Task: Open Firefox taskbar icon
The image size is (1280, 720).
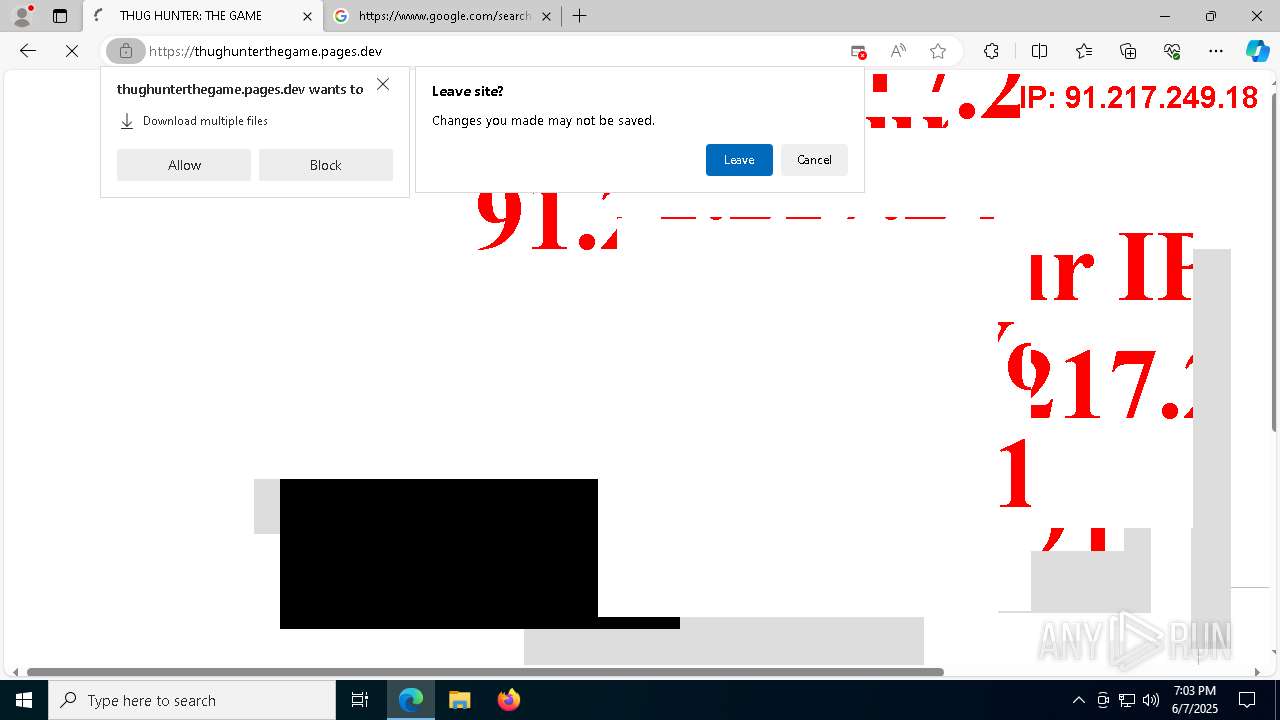Action: point(508,700)
